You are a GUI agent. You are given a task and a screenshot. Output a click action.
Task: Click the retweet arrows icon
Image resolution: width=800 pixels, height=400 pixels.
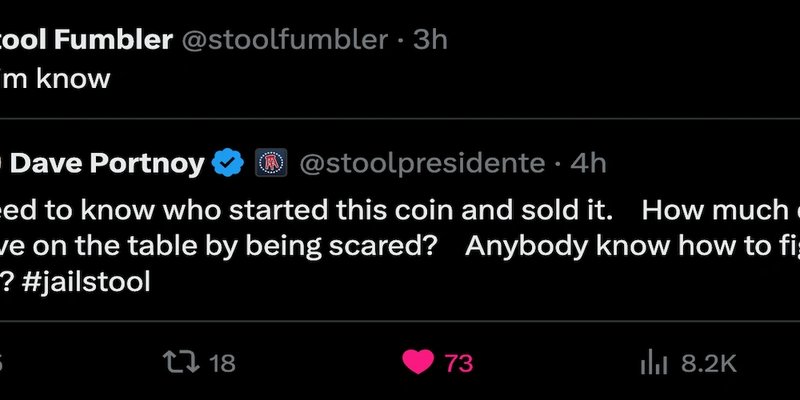click(x=181, y=363)
